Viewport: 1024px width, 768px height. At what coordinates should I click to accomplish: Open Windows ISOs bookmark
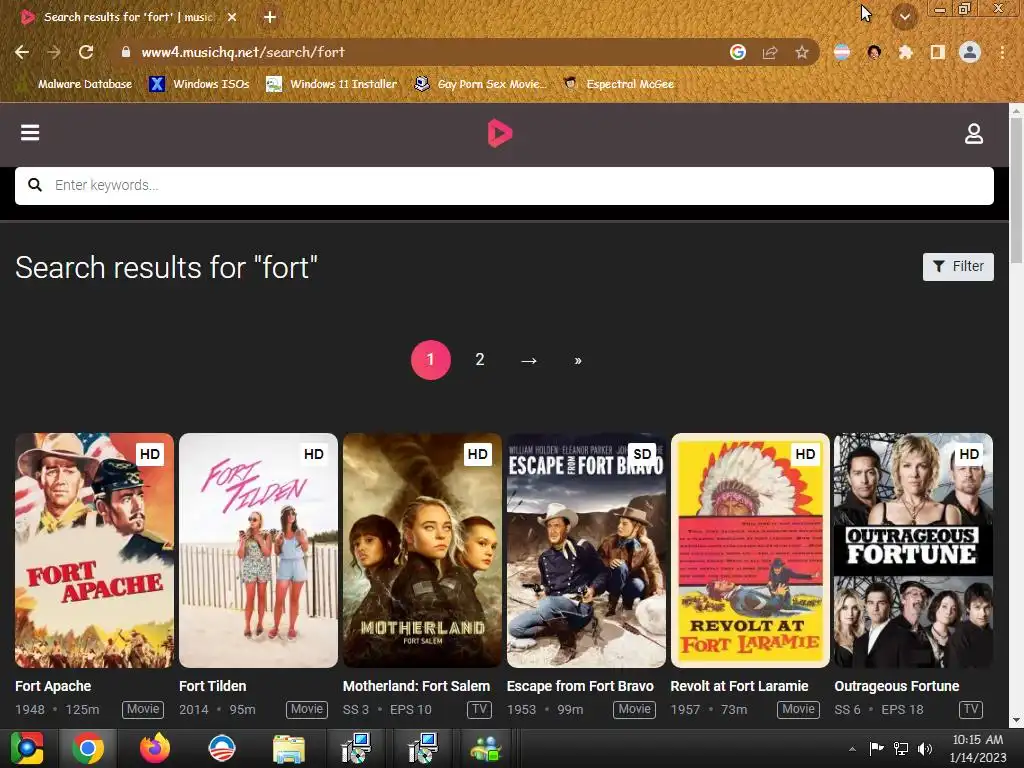199,84
